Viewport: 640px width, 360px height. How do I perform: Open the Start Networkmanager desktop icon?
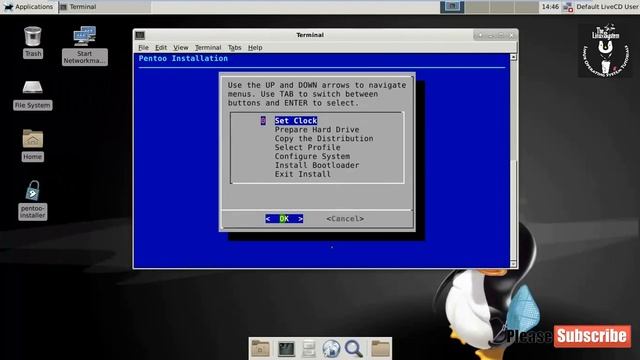coord(85,45)
